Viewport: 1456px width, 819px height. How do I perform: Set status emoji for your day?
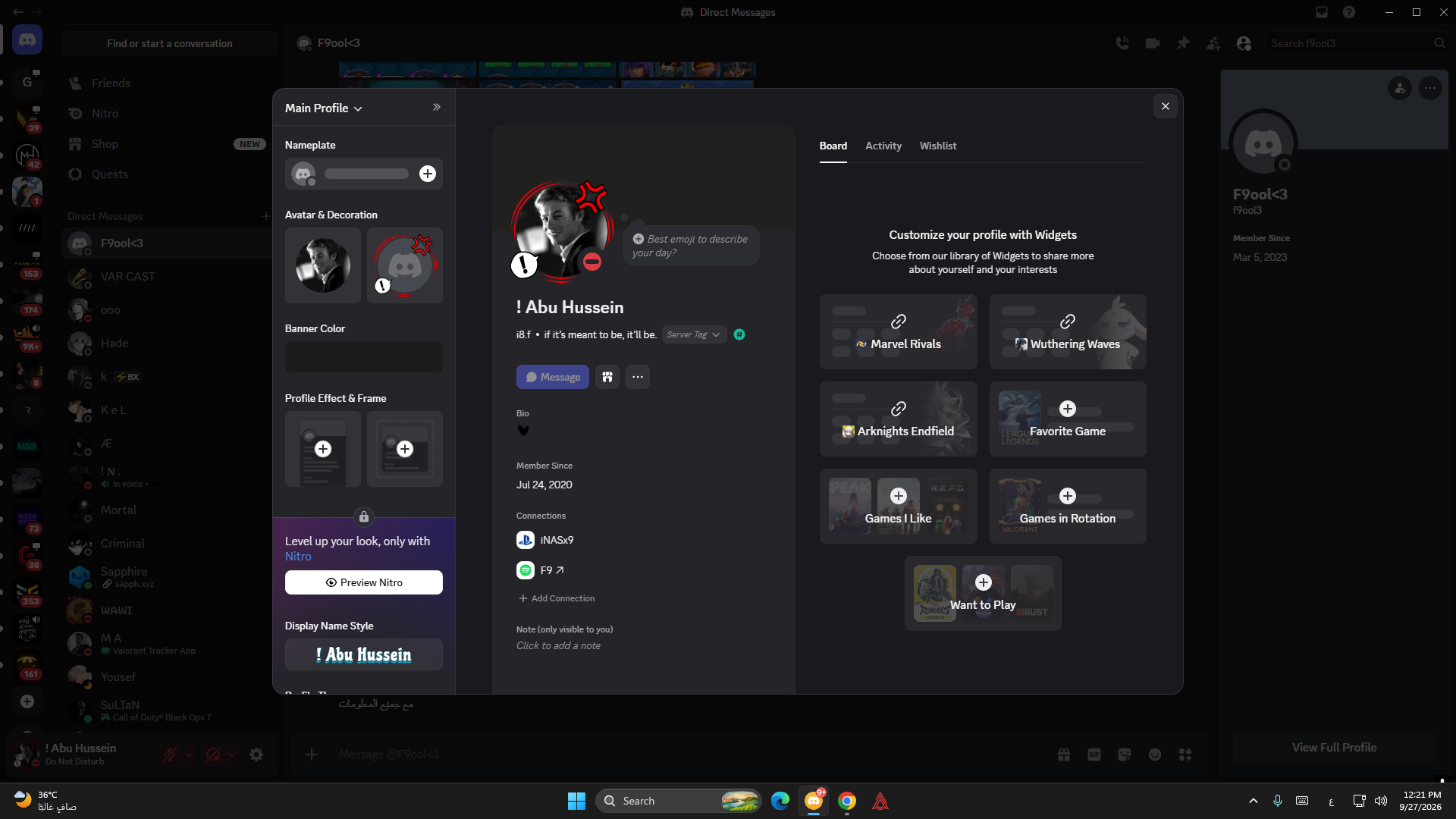coord(690,246)
